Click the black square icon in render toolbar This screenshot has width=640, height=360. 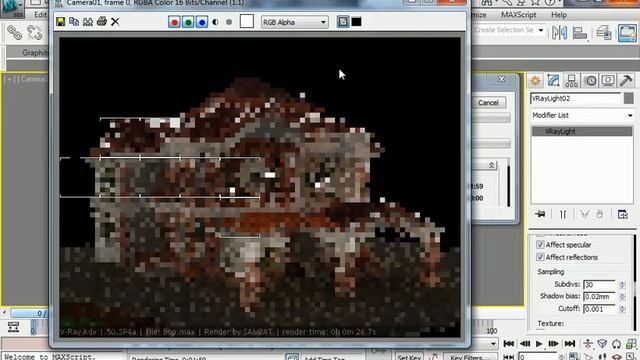(x=356, y=22)
